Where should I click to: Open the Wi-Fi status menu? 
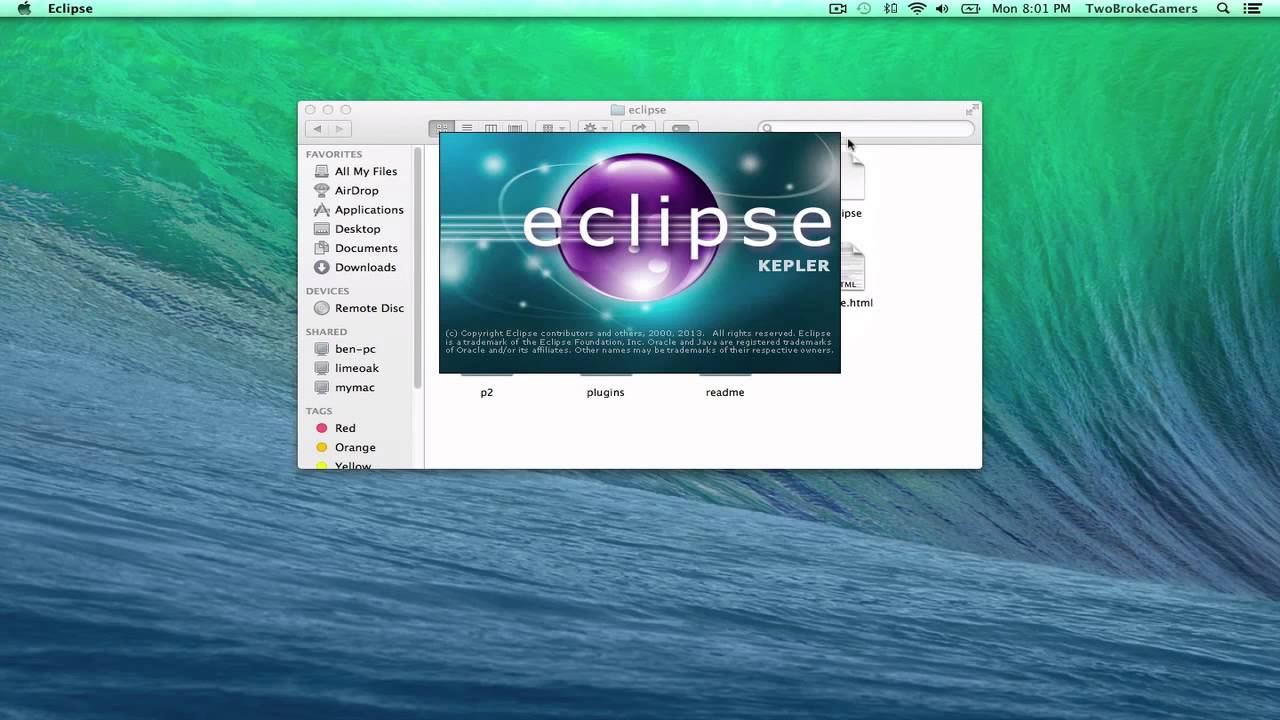[x=917, y=9]
